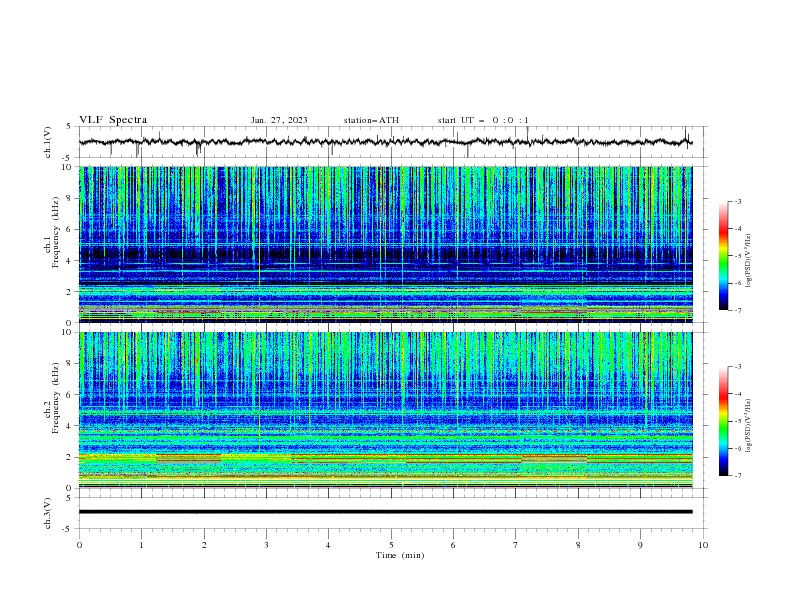Click the "VLF Spectra" plot title
792x612 pixels.
pos(113,120)
